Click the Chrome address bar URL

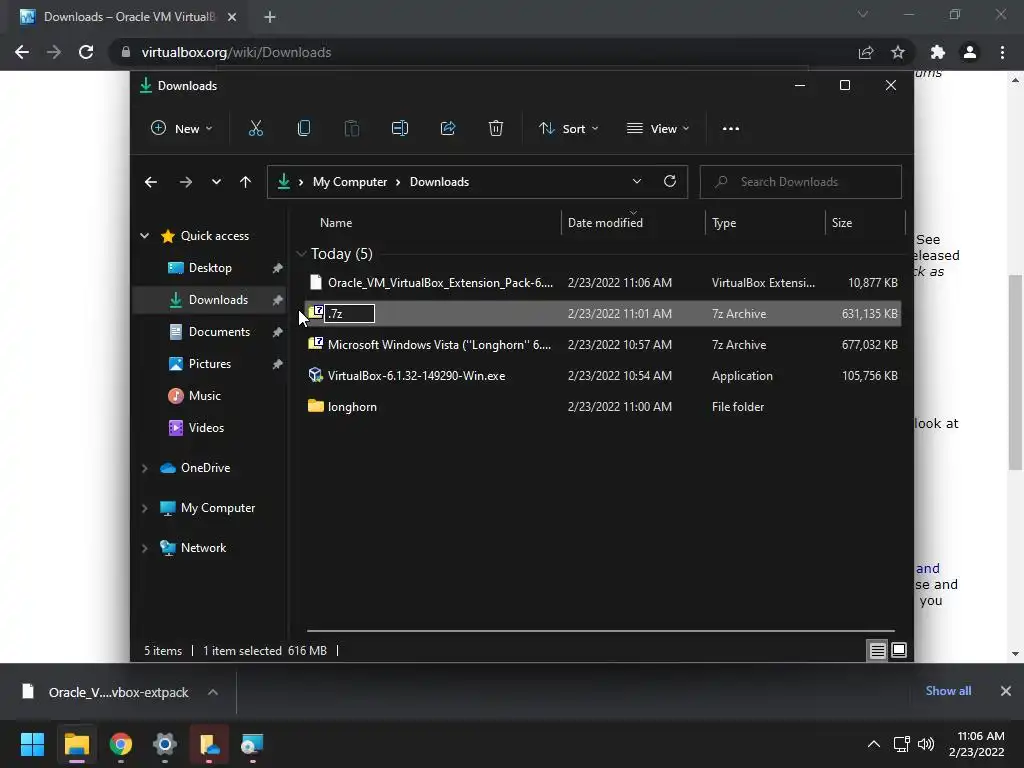236,52
